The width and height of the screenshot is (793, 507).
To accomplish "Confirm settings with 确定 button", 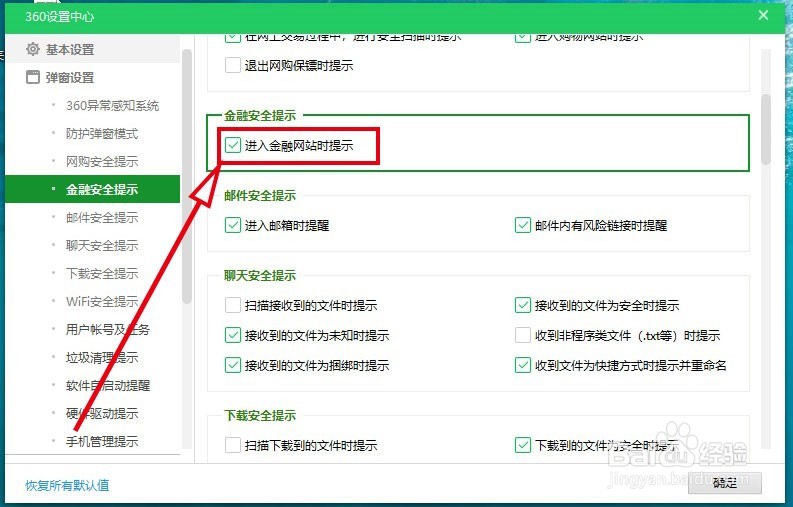I will (x=725, y=483).
